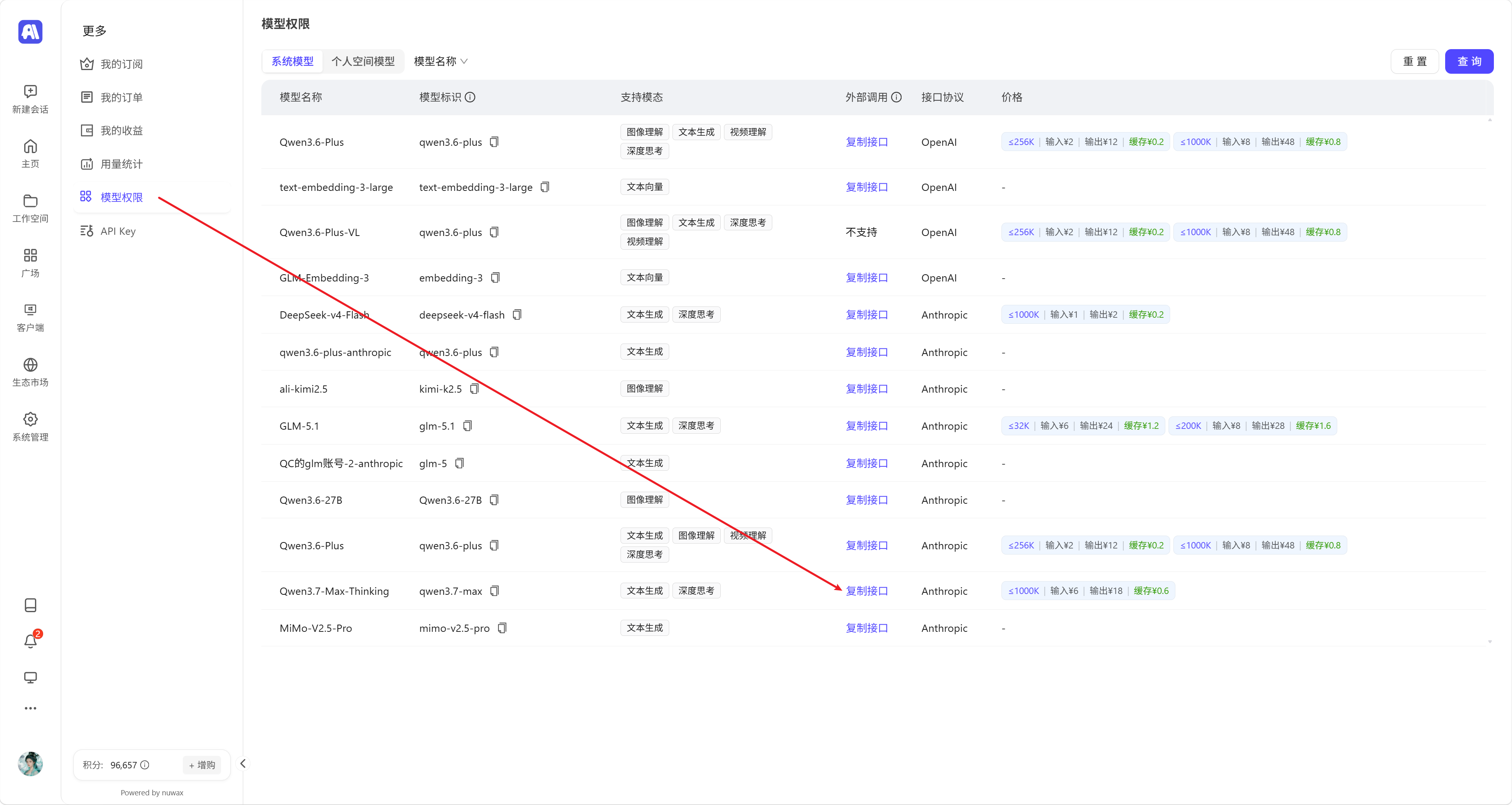Collapse the 更多 side panel
Screen dimensions: 1512x805
(x=243, y=763)
